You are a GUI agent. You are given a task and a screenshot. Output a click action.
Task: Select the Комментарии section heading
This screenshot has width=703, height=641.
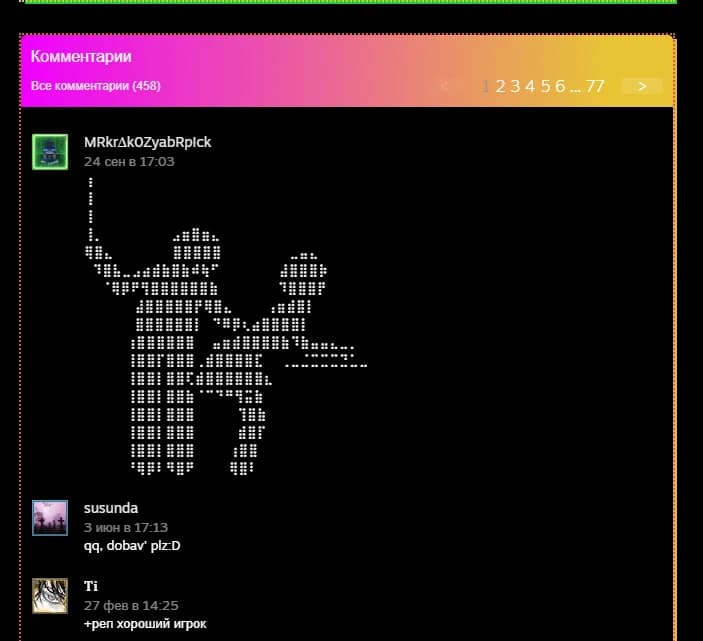point(81,56)
